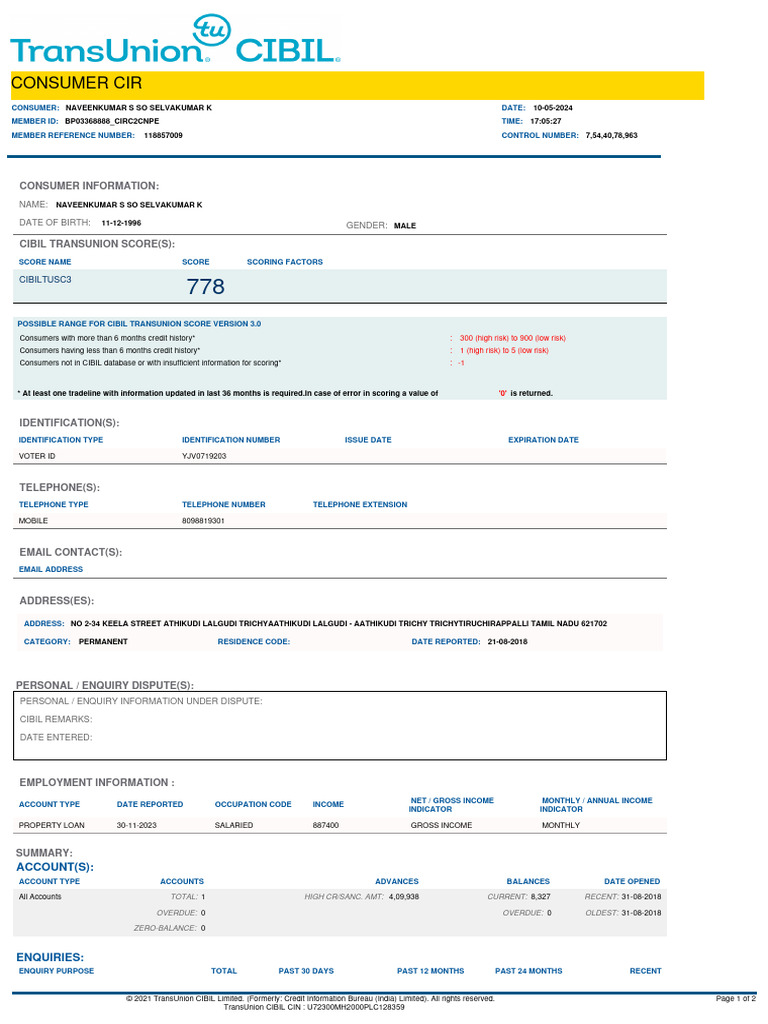Click address date reported 21-08-2018
This screenshot has height=1024, width=768.
[507, 641]
